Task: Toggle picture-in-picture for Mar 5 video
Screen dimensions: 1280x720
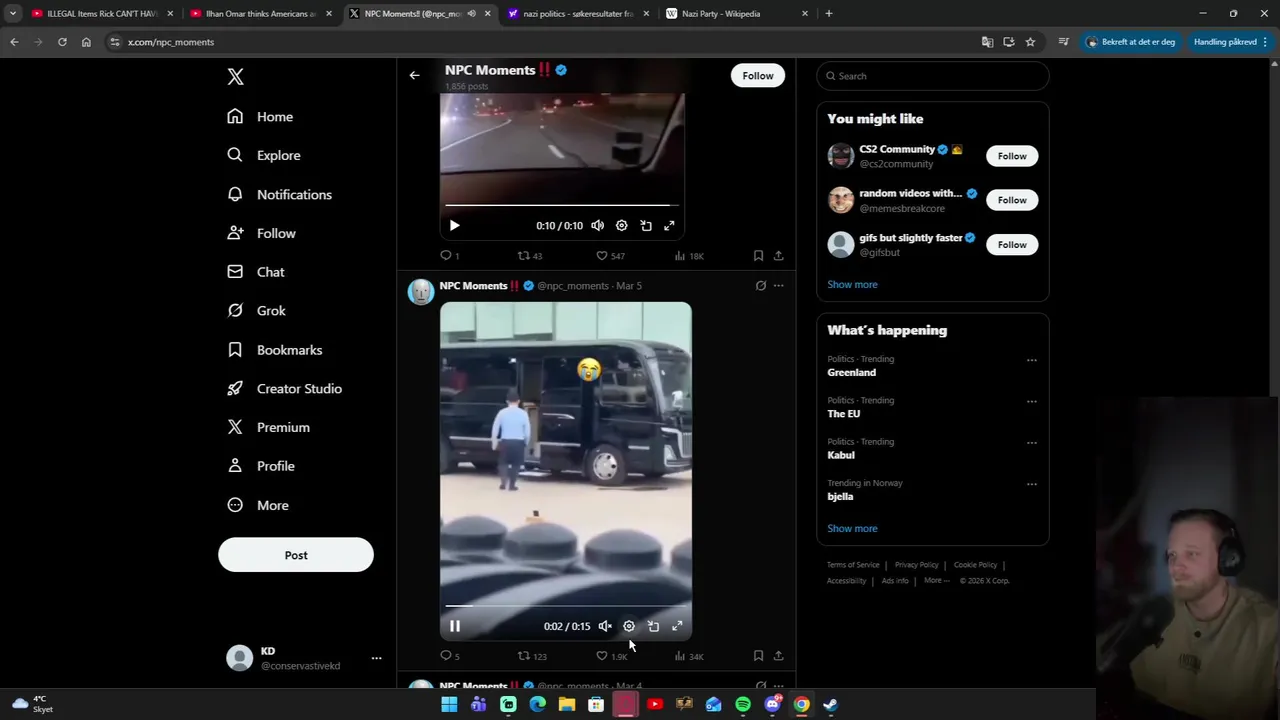Action: point(653,626)
